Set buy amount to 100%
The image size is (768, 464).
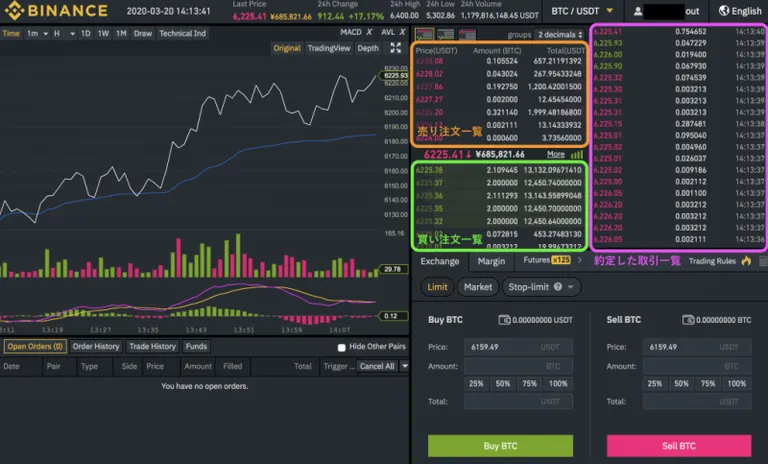coord(558,384)
